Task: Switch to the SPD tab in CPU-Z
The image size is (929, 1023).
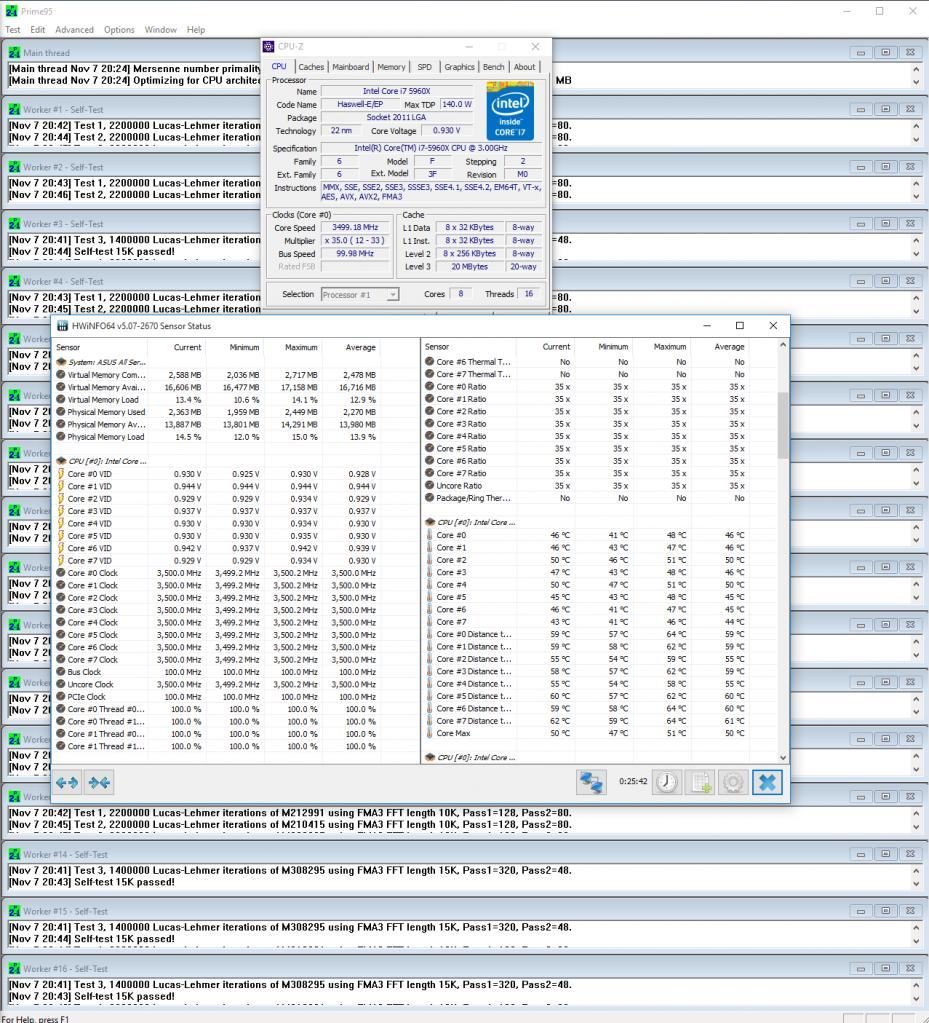Action: (425, 67)
